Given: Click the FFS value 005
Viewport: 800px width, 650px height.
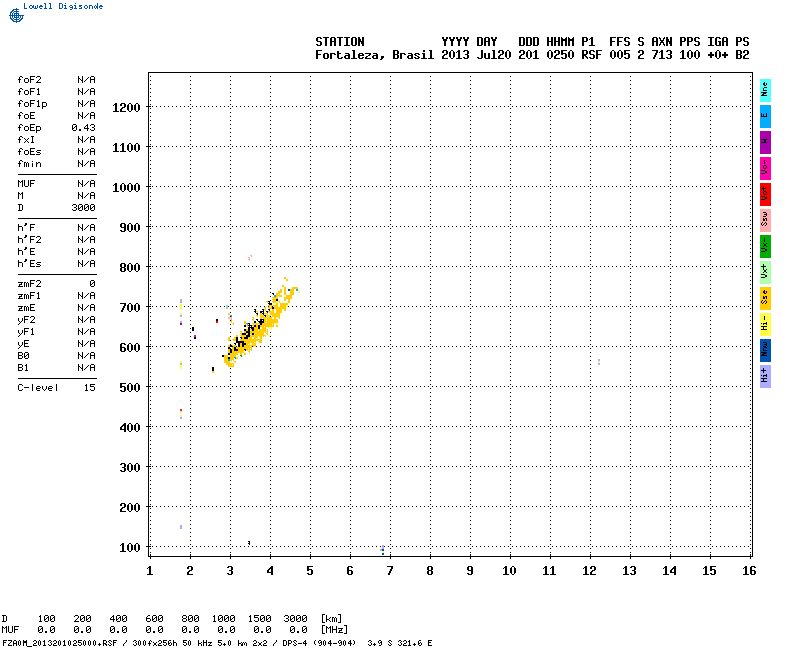Looking at the screenshot, I should 619,55.
